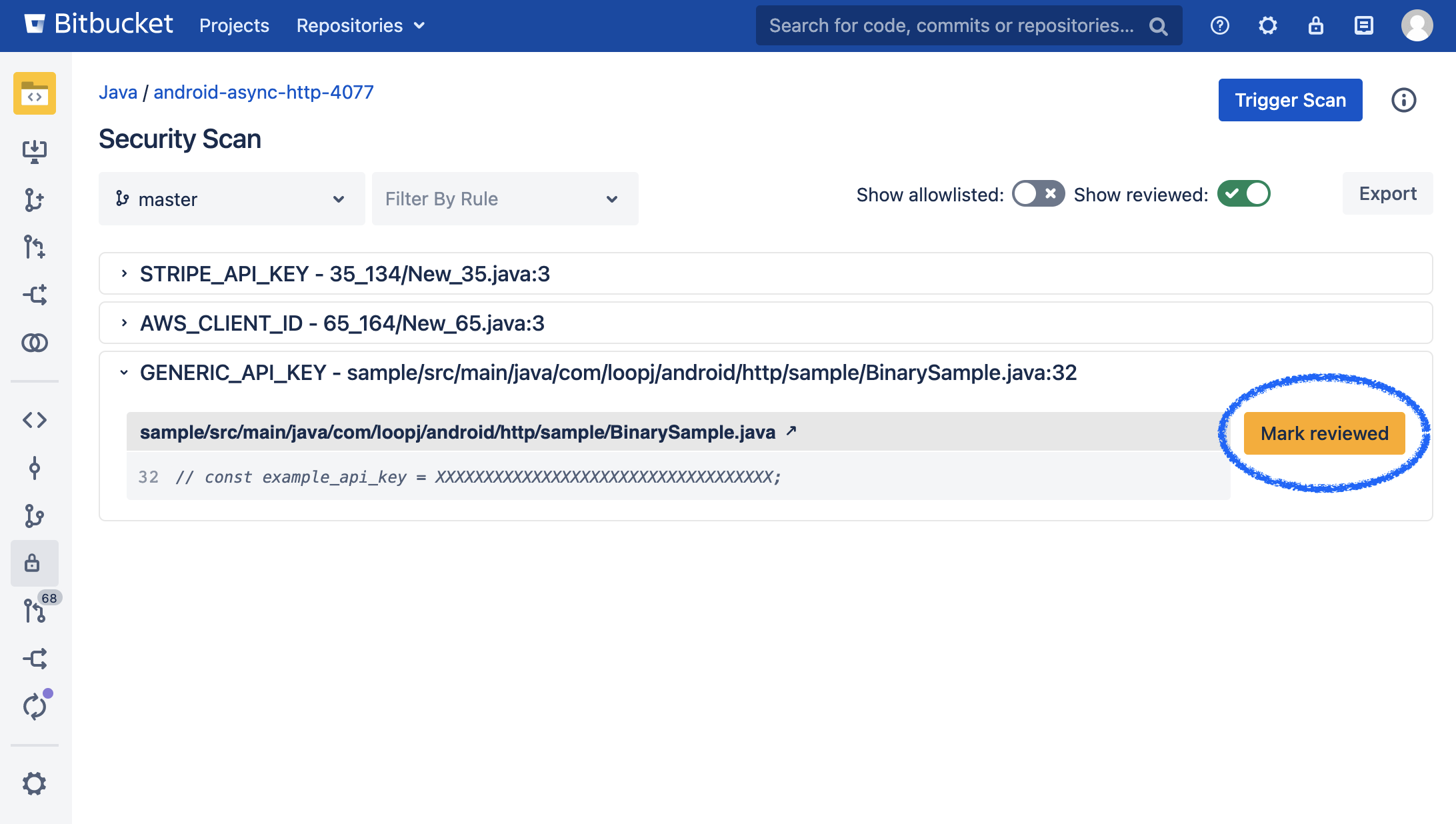The image size is (1456, 824).
Task: Click the Create branch sidebar icon
Action: (35, 199)
